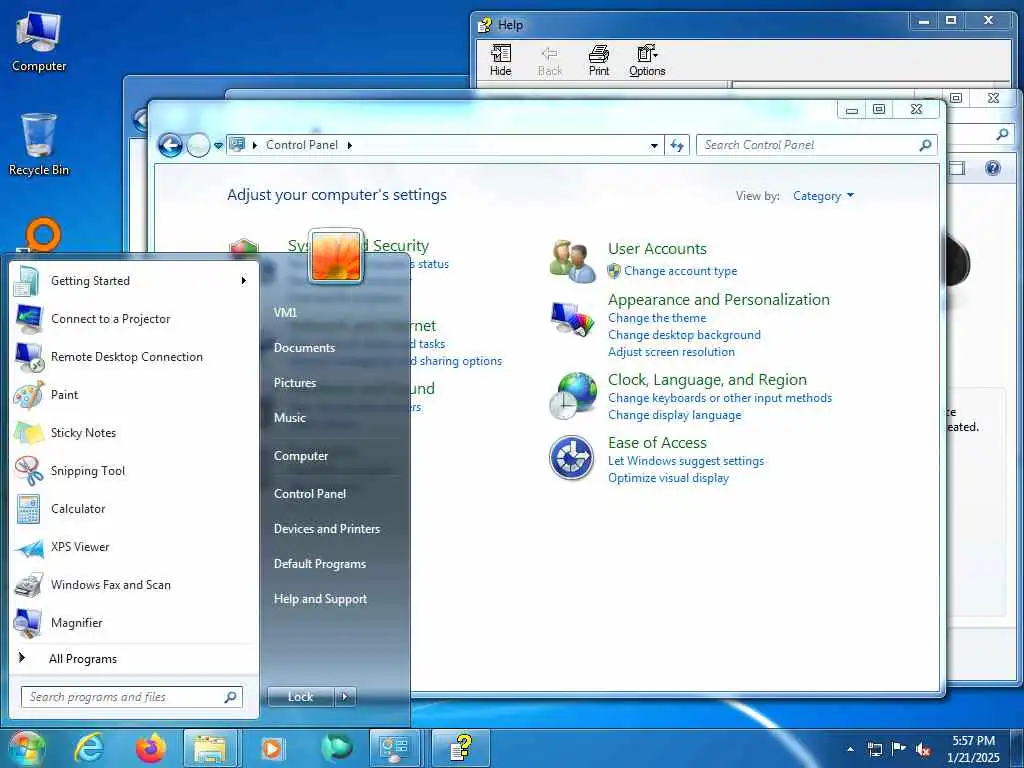The height and width of the screenshot is (768, 1024).
Task: Click the Clock, Language, and Region globe icon
Action: [572, 396]
